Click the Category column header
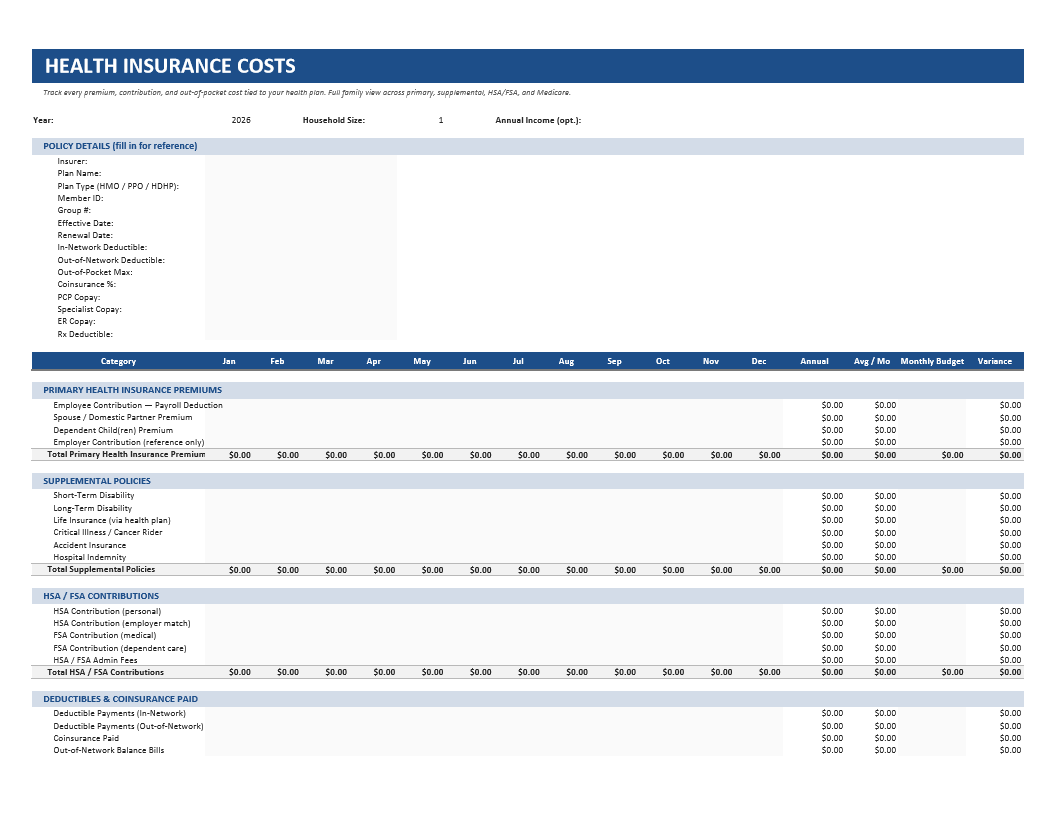 [119, 362]
